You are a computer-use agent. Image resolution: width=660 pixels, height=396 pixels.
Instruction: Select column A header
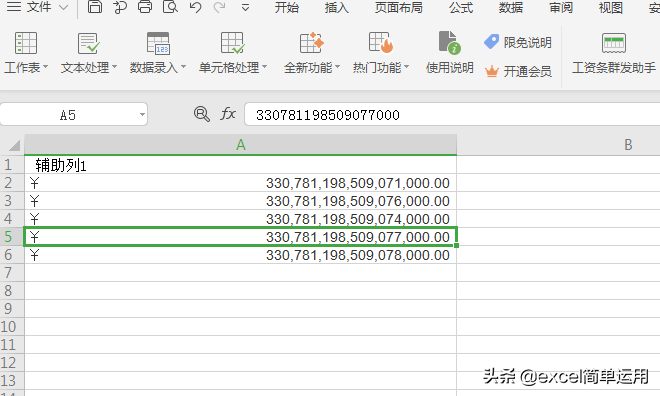240,145
